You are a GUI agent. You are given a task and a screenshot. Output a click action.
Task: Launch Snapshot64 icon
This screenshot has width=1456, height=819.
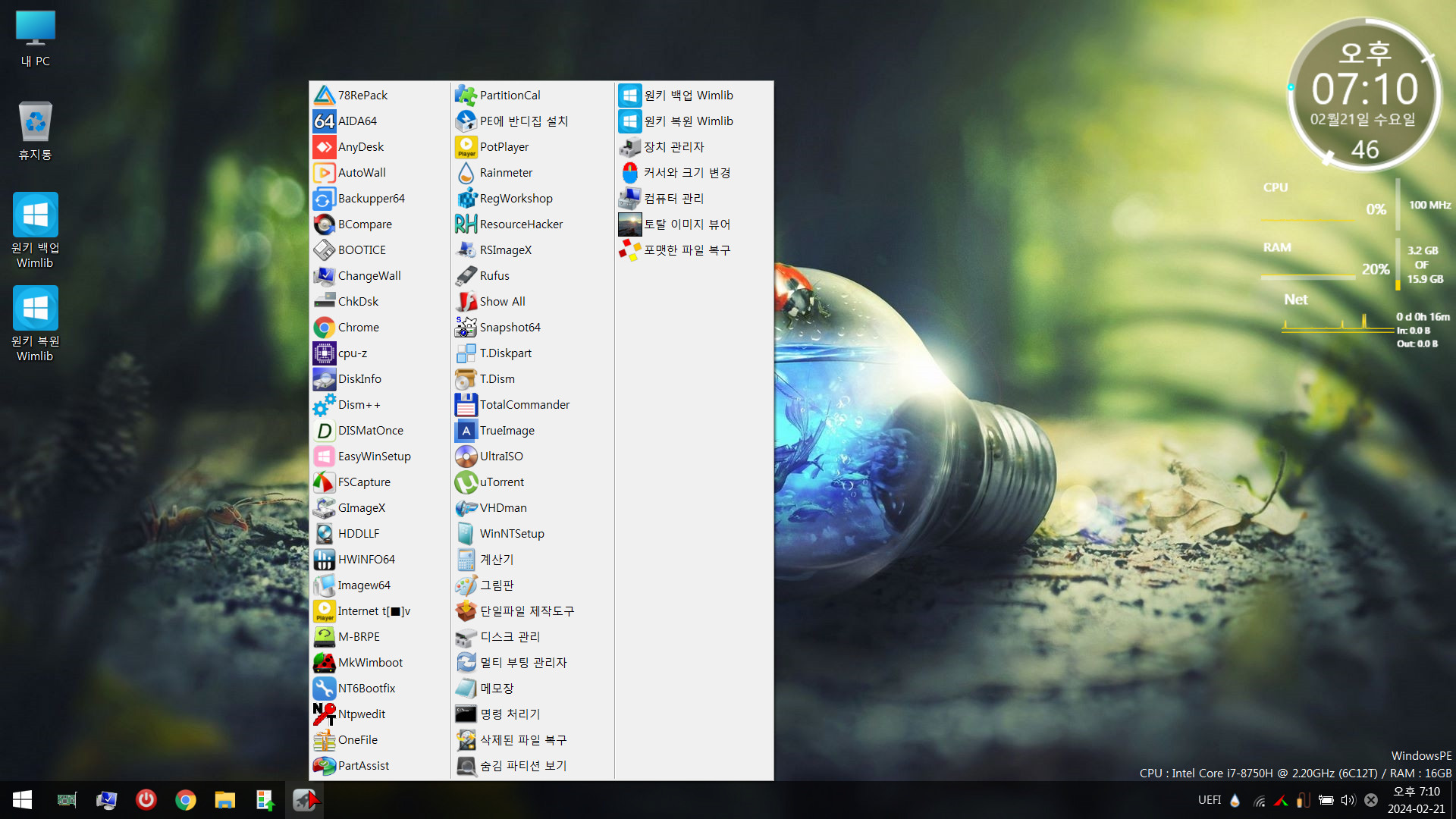(x=466, y=328)
